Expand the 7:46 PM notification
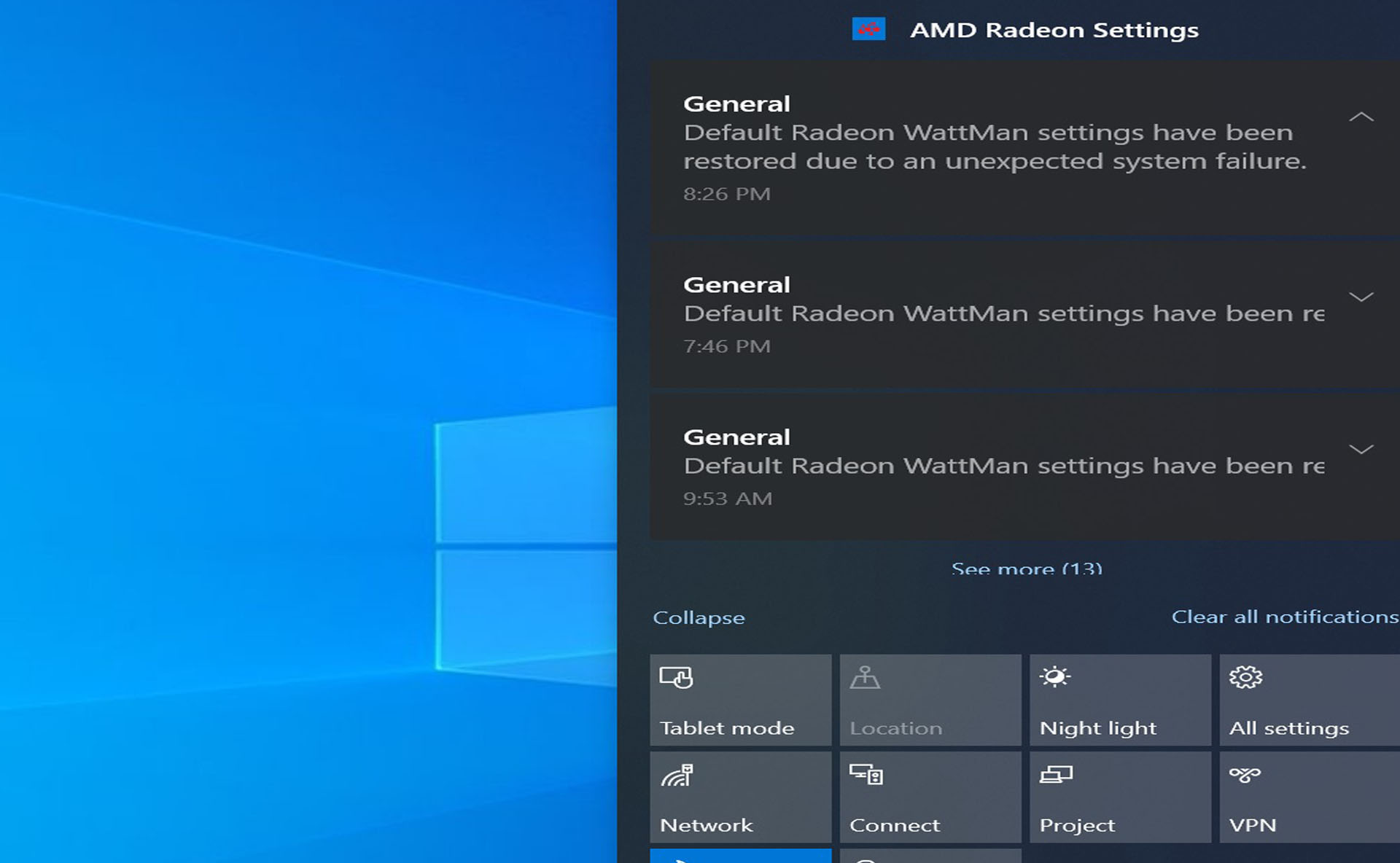 1361,297
